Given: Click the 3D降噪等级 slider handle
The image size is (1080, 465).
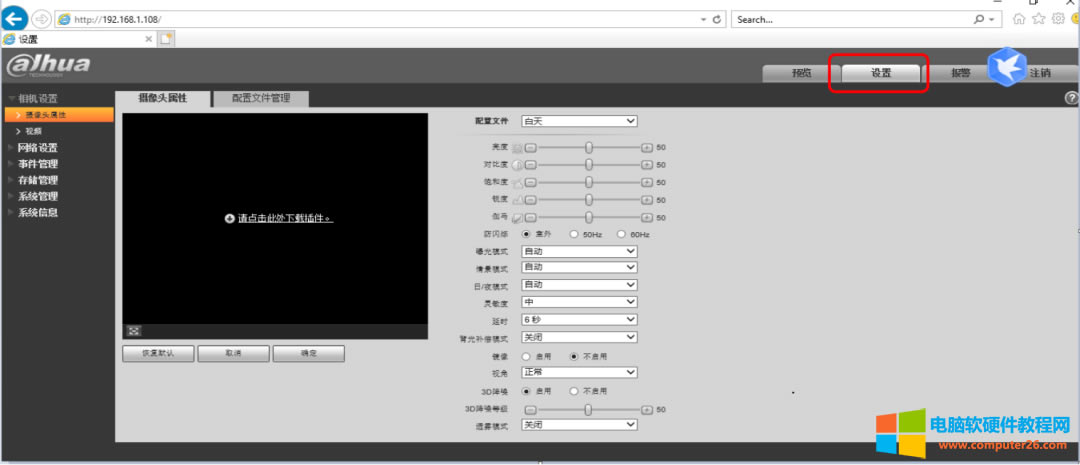Looking at the screenshot, I should tap(588, 409).
